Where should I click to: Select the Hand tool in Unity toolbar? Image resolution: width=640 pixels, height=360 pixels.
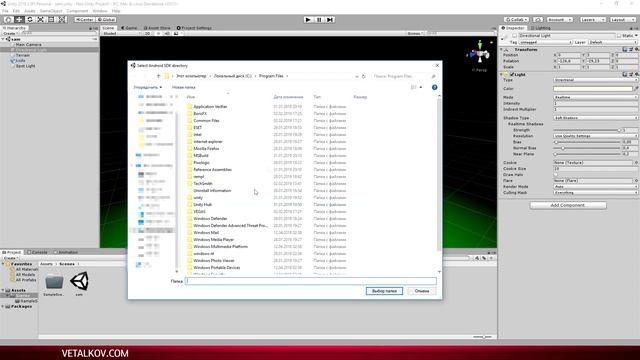(x=8, y=20)
